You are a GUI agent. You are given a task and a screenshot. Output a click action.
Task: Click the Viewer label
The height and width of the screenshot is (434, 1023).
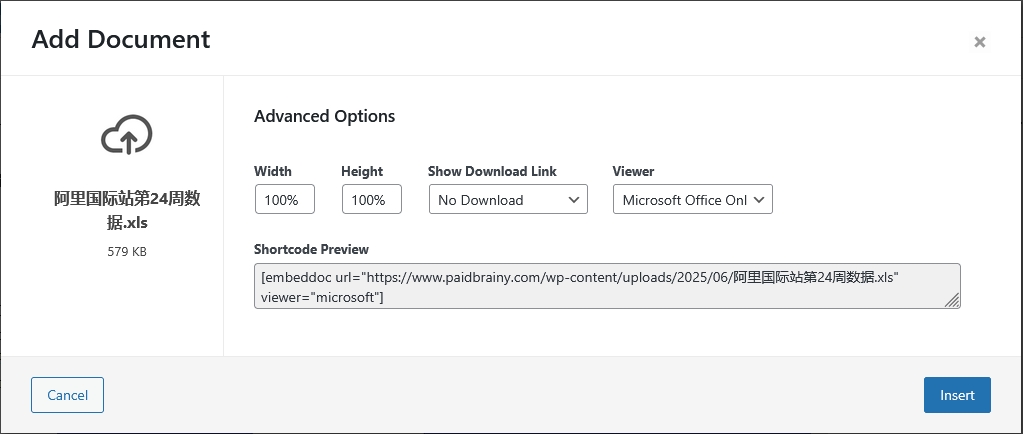tap(633, 171)
